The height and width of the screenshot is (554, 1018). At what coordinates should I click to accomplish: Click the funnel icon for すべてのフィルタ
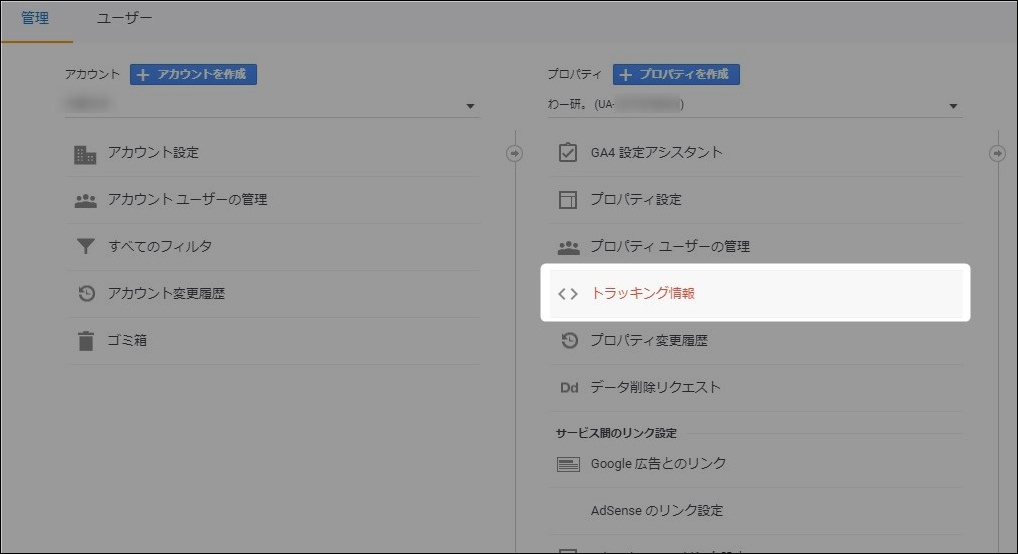86,247
